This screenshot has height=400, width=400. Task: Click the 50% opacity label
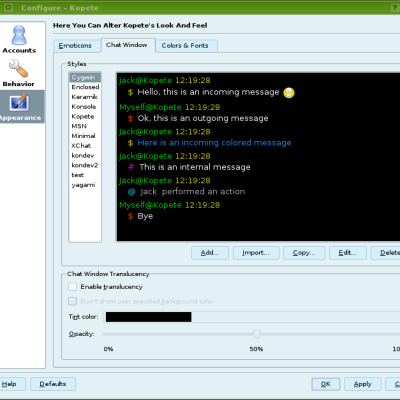click(x=256, y=349)
